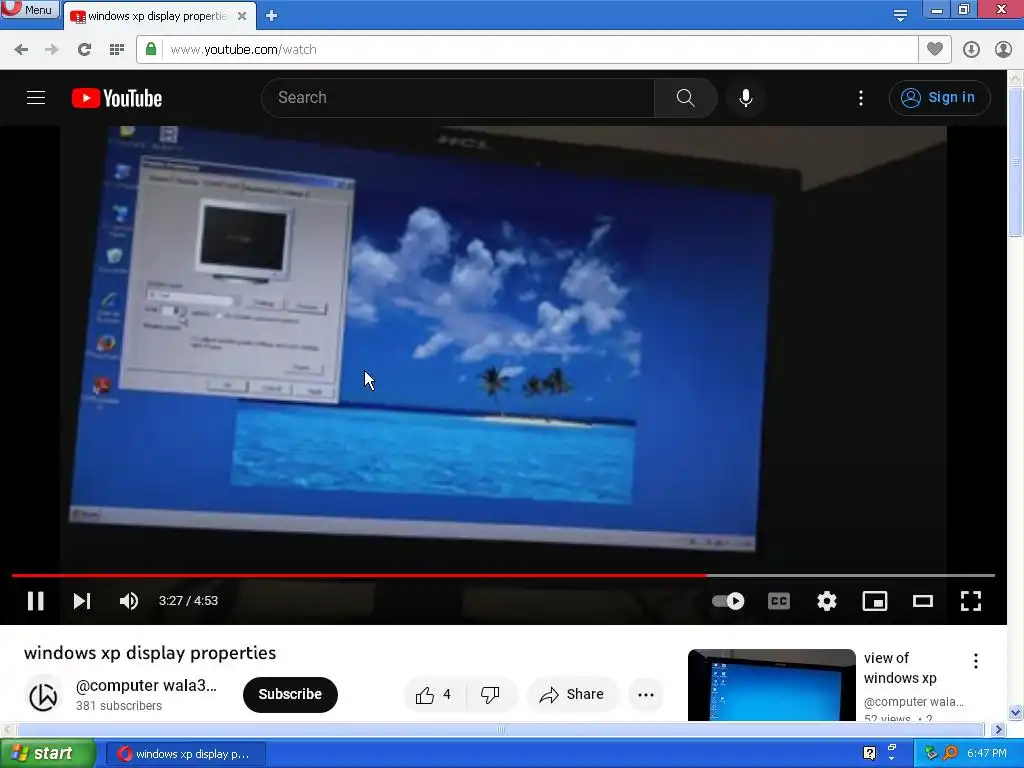Open browser downloads panel
Screen dimensions: 1024x768
971,50
